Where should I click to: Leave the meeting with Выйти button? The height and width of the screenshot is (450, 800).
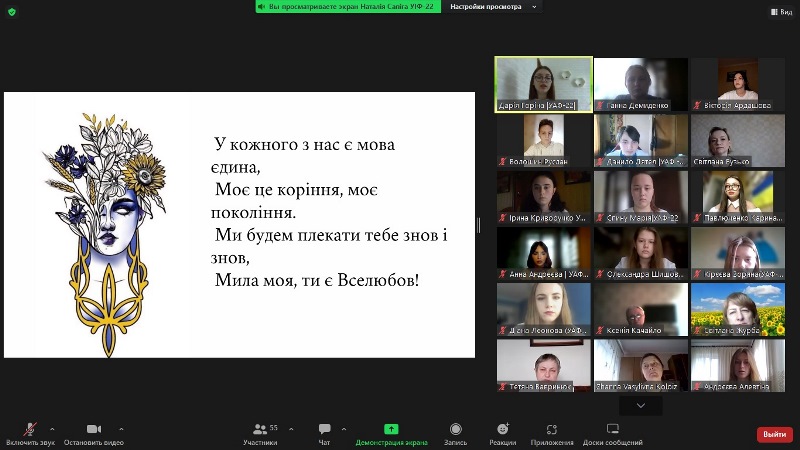coord(774,434)
